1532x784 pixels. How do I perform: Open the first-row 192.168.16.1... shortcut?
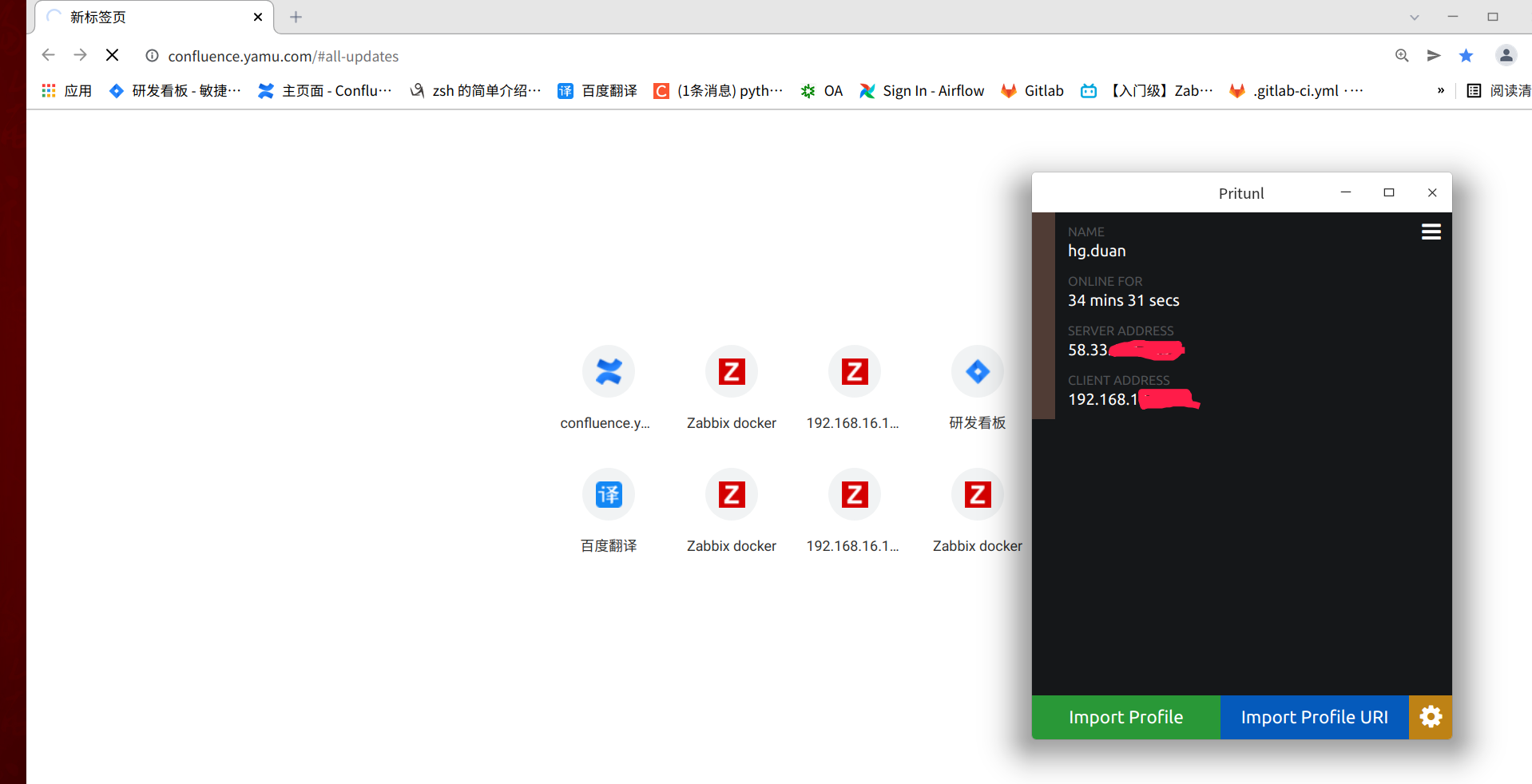854,388
